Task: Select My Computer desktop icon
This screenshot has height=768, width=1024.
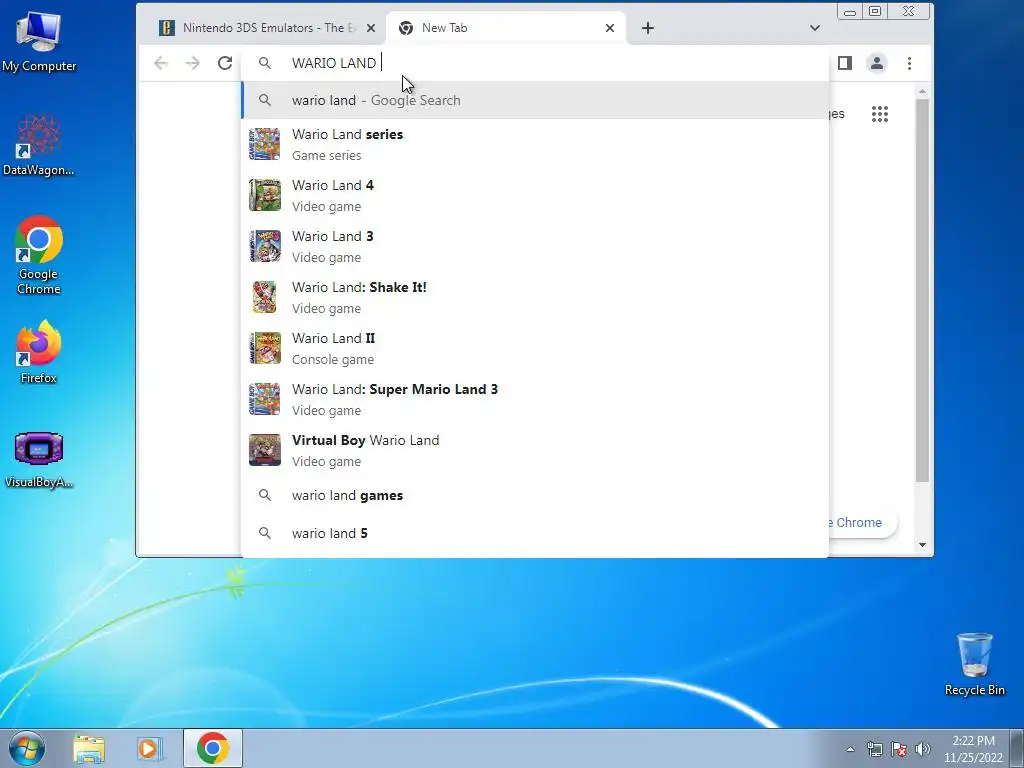Action: pyautogui.click(x=39, y=42)
